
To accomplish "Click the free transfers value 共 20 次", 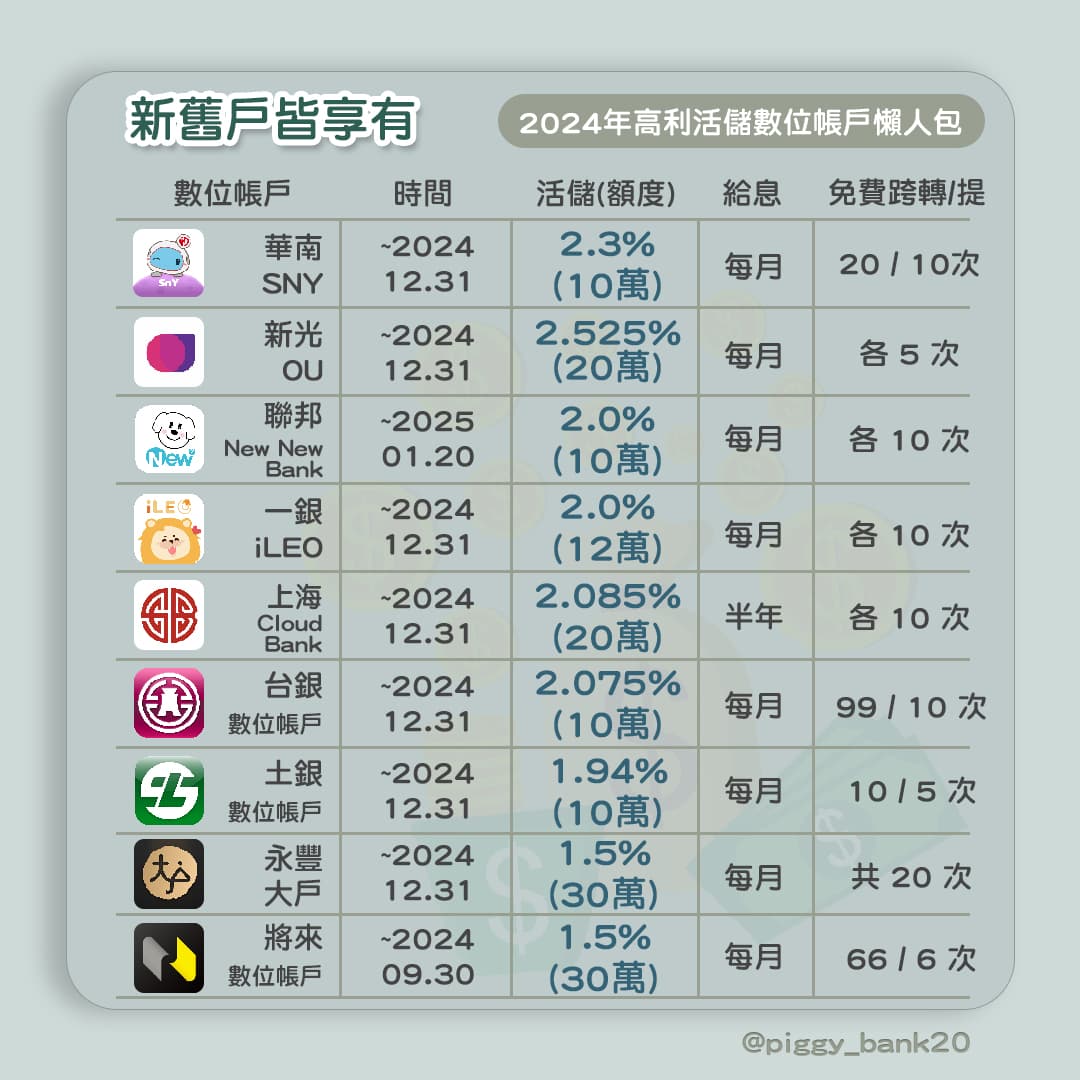I will [x=911, y=876].
